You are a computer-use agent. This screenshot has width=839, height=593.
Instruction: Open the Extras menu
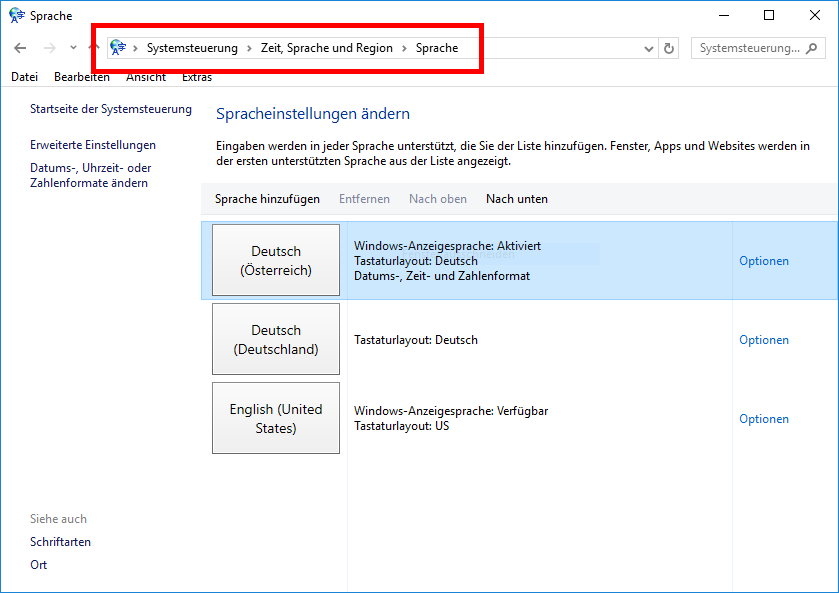196,76
